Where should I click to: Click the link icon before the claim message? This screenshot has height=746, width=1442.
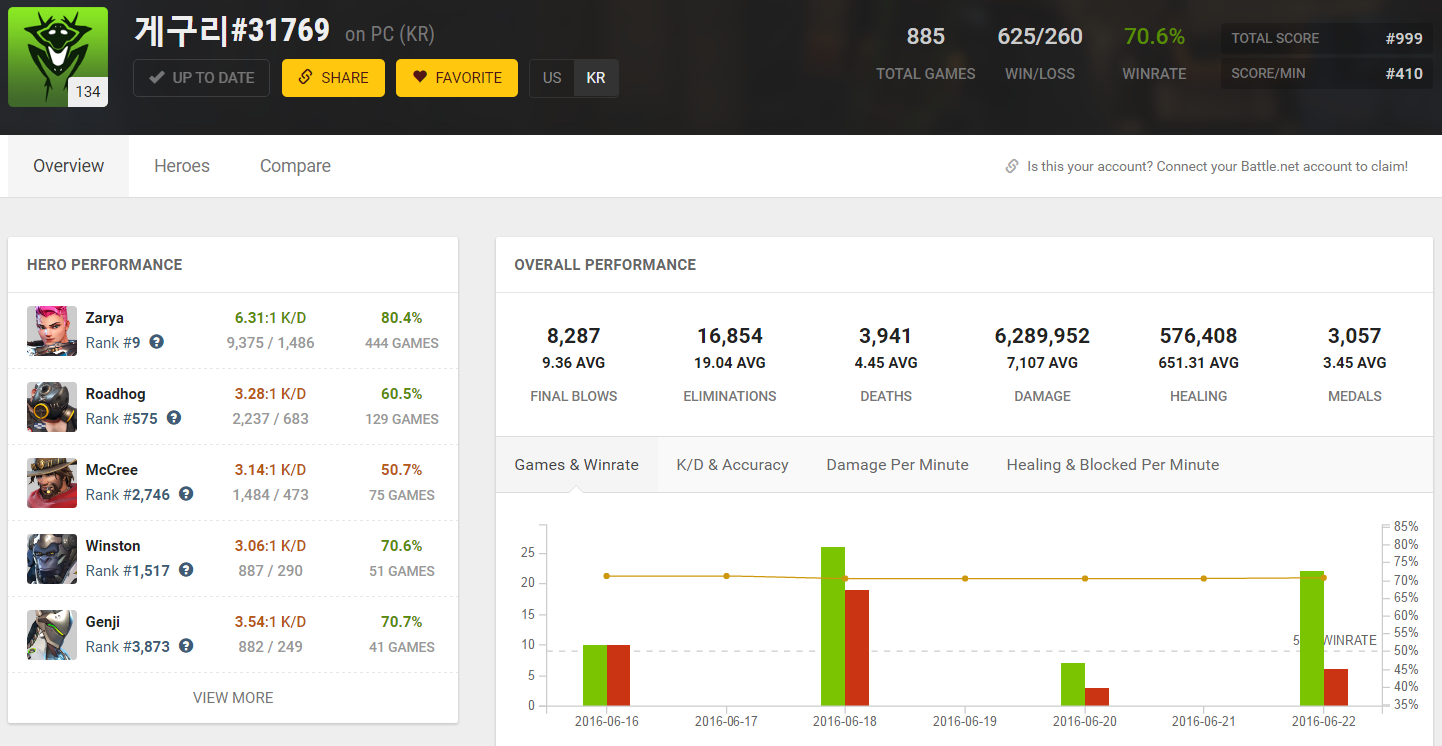tap(1012, 167)
